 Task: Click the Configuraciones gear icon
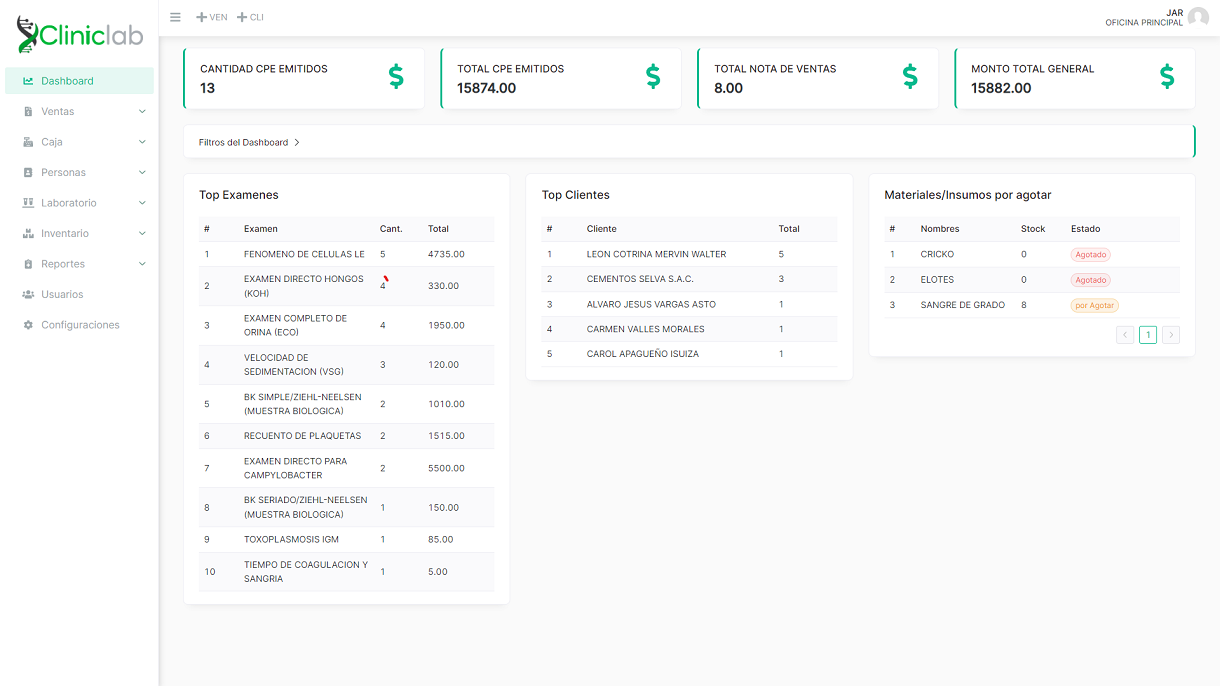[28, 325]
